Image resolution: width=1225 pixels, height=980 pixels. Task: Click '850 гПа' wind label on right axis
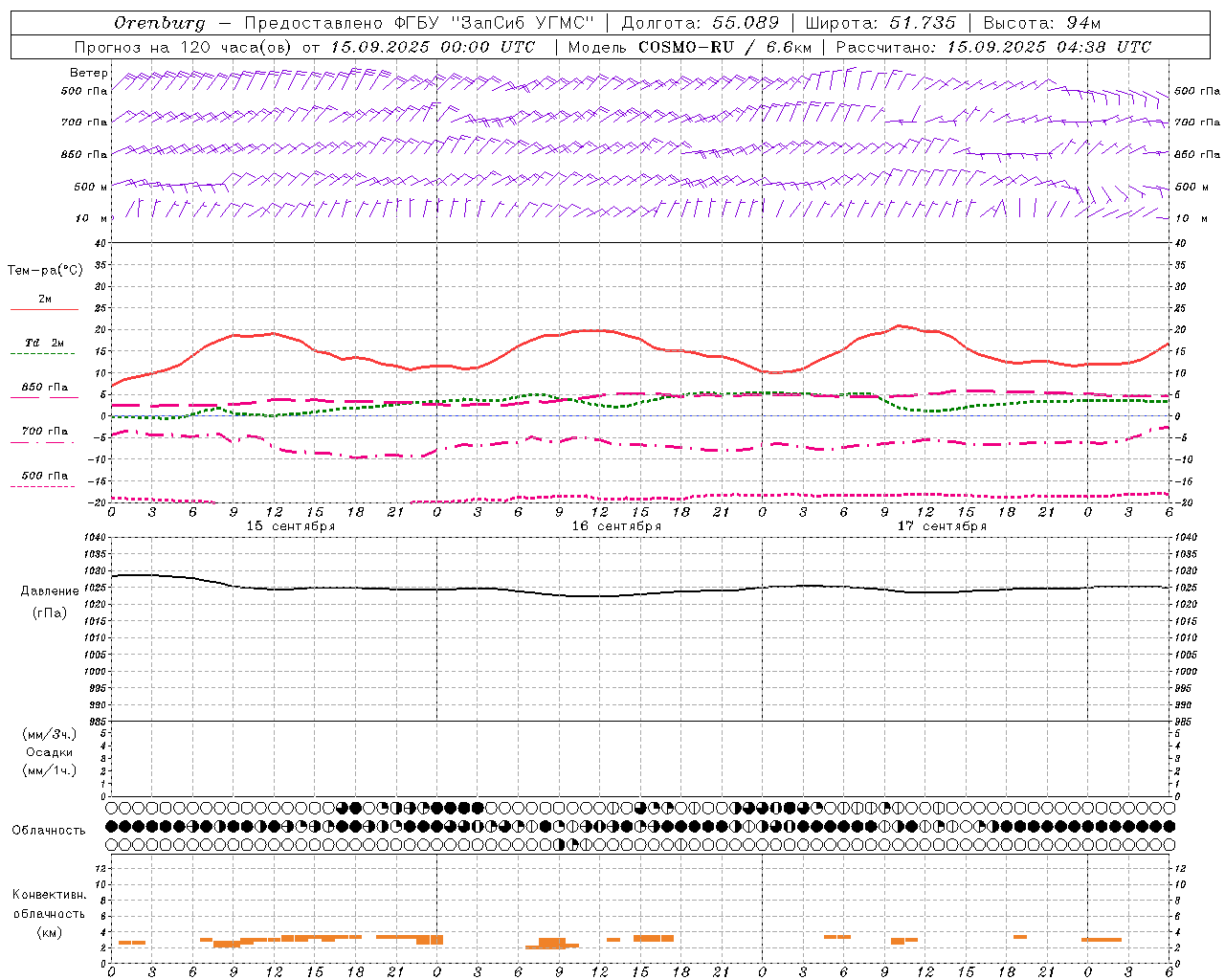[x=1197, y=154]
